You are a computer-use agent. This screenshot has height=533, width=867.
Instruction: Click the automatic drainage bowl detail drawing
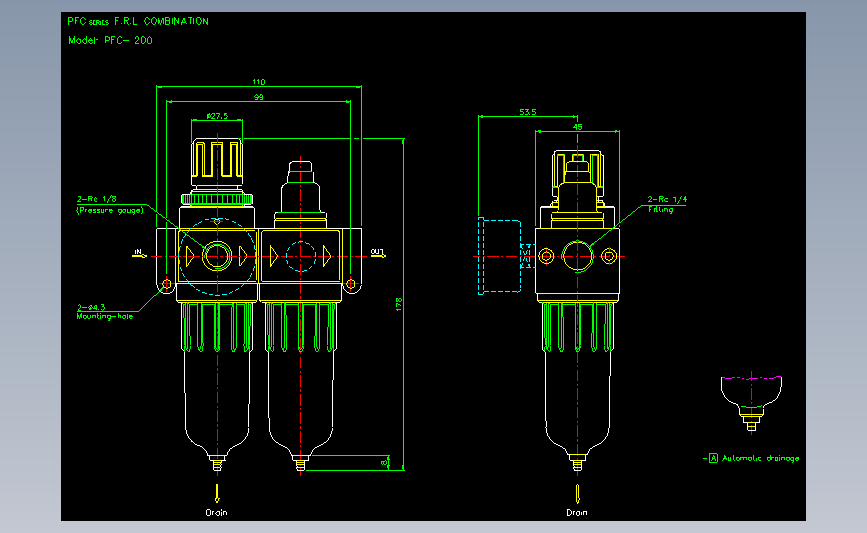click(751, 403)
